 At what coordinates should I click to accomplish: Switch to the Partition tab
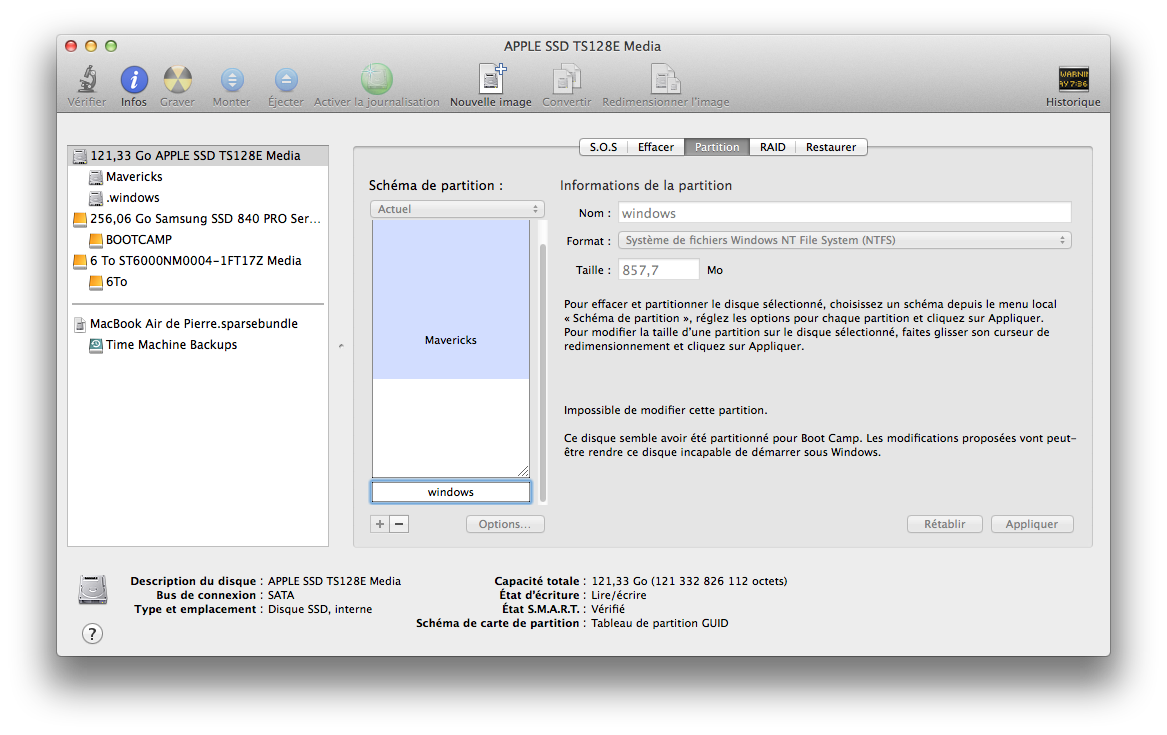click(x=717, y=147)
